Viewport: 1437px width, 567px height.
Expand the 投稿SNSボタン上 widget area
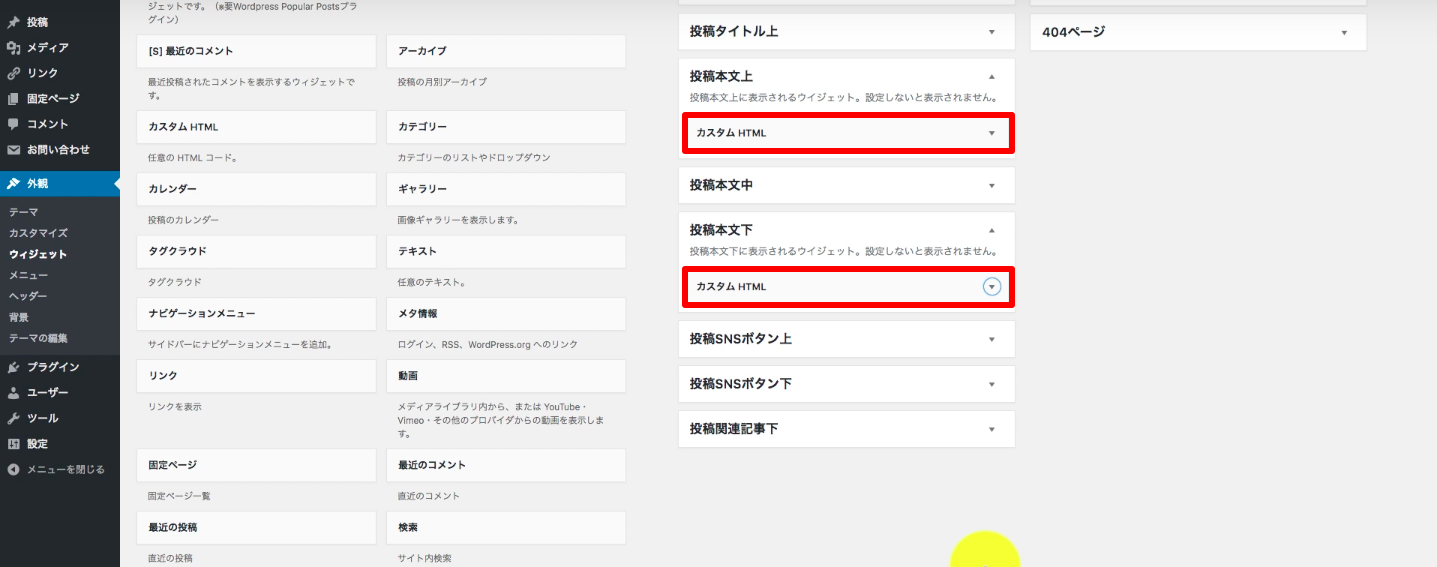tap(991, 339)
